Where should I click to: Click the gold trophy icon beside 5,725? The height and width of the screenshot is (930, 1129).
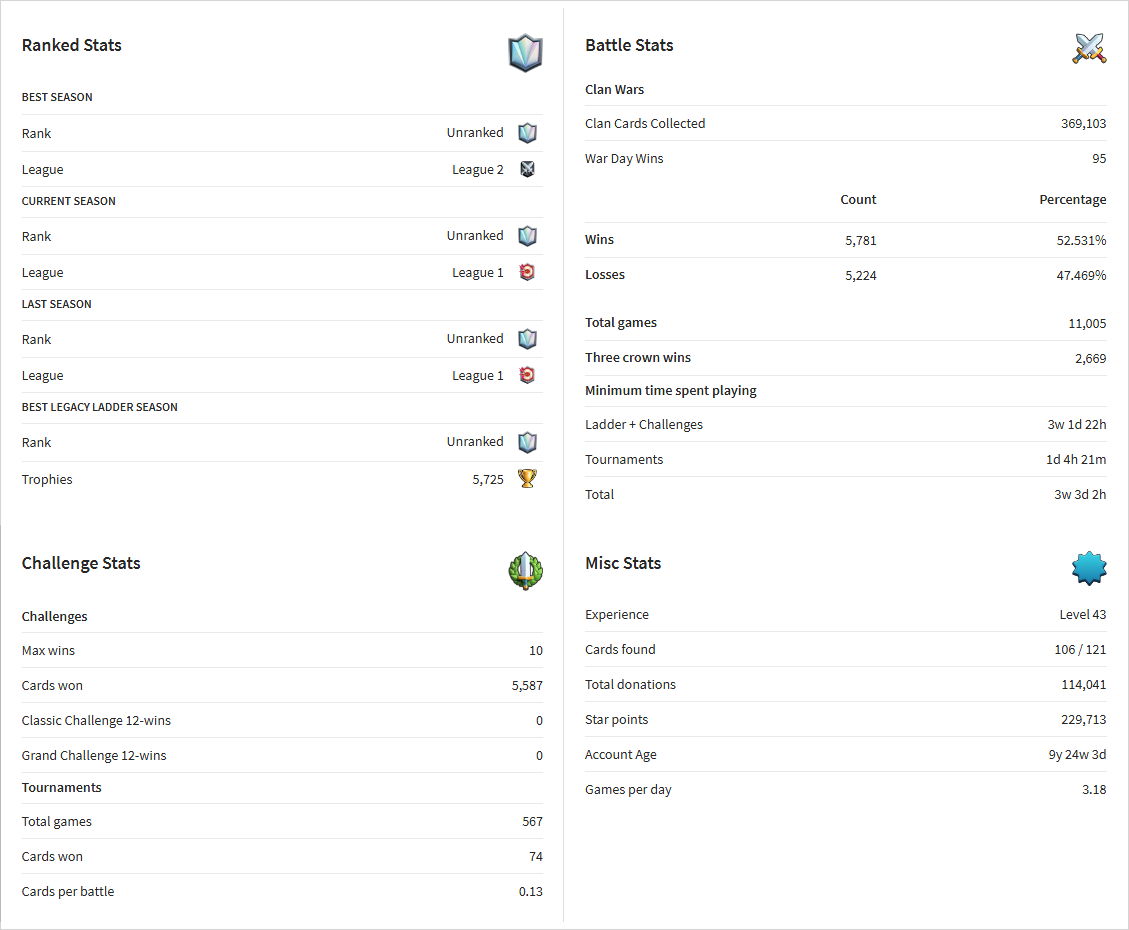pos(527,479)
